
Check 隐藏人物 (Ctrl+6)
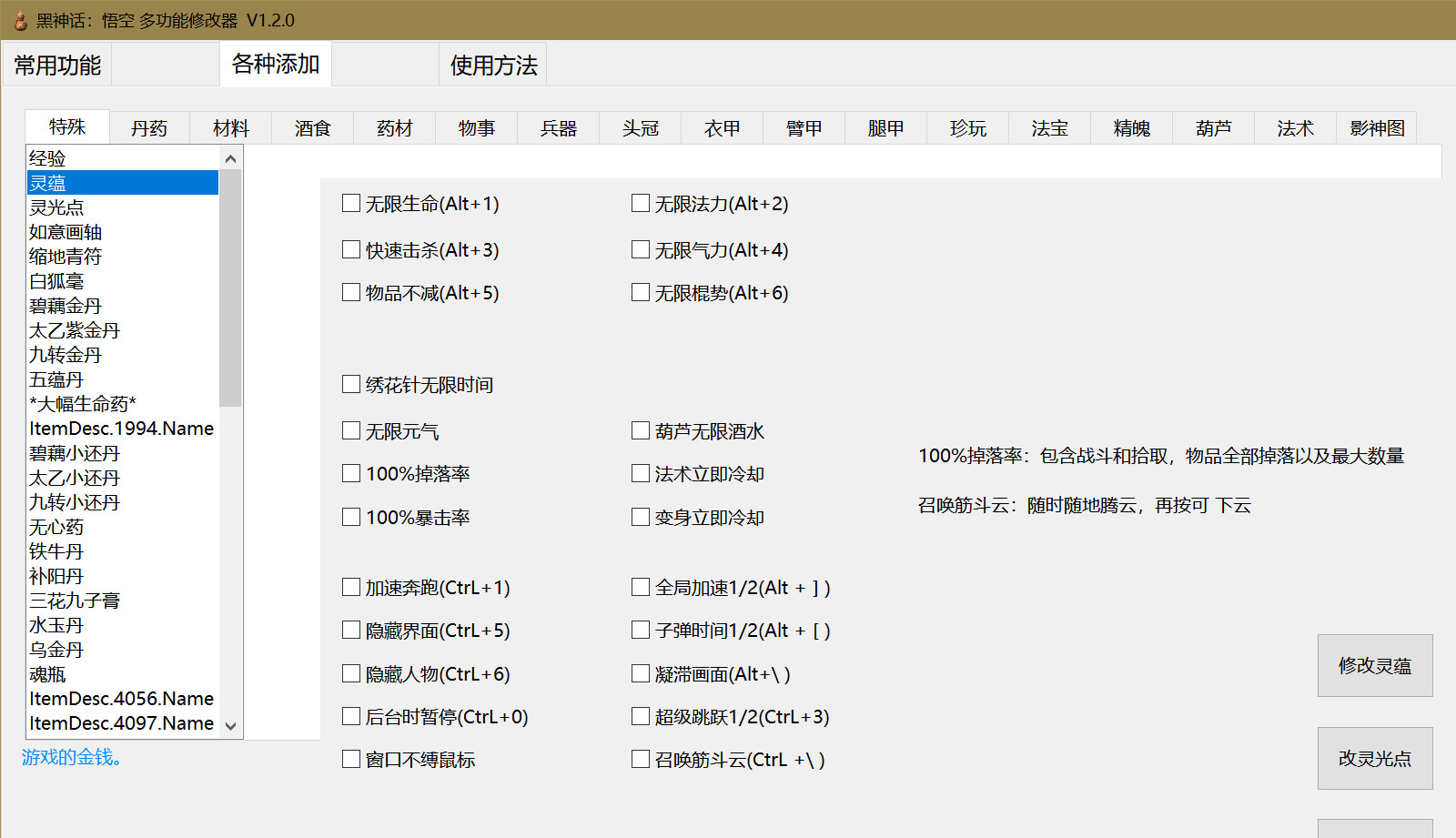pos(351,673)
